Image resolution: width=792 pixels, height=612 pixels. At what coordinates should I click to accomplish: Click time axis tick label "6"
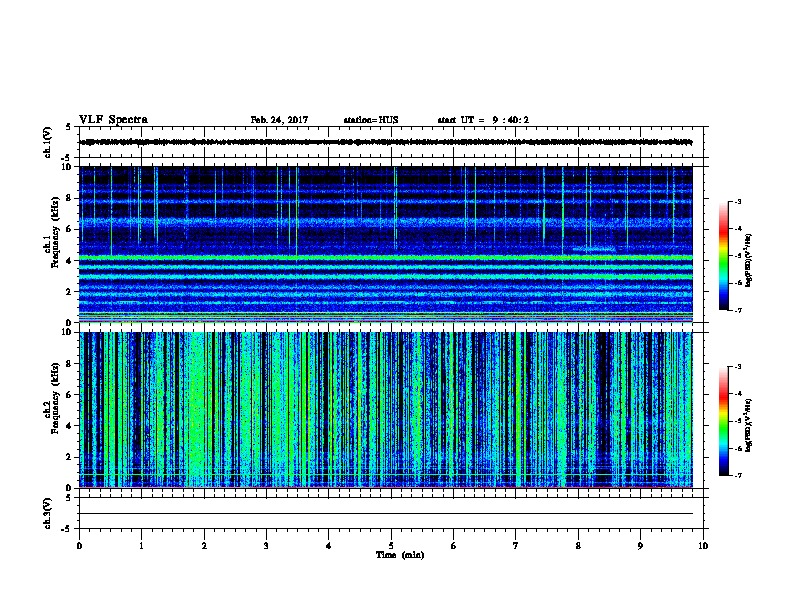pos(454,546)
